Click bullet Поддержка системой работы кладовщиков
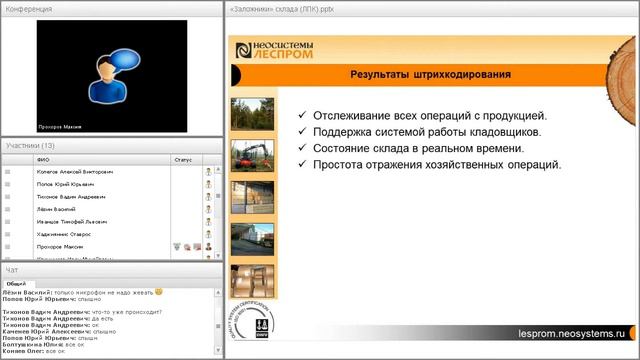 [x=427, y=132]
